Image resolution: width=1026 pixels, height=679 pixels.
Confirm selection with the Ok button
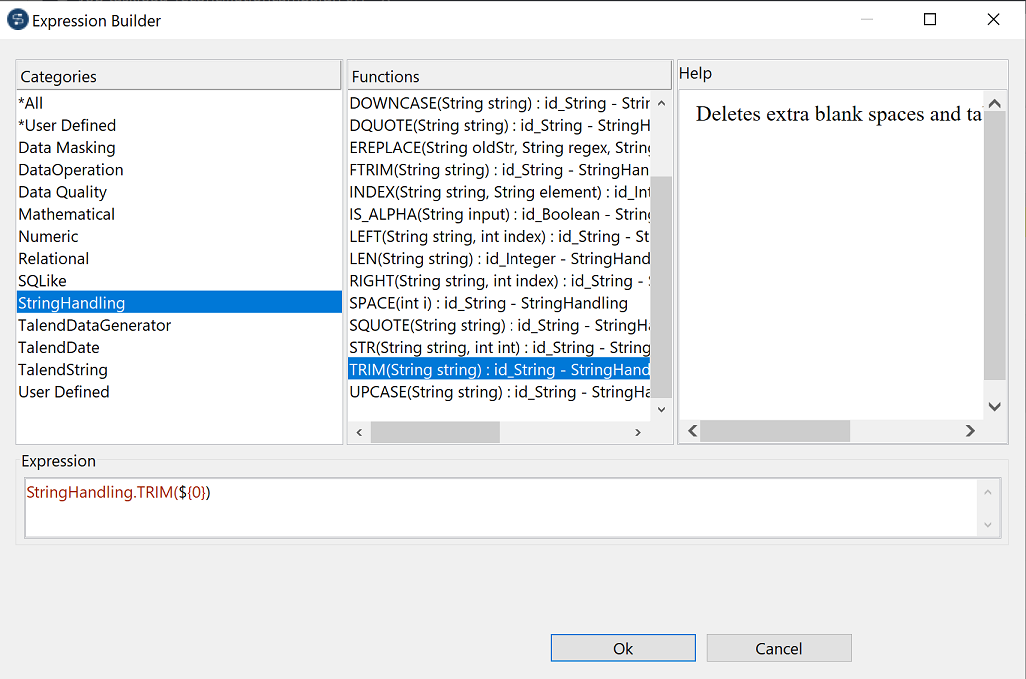coord(622,647)
